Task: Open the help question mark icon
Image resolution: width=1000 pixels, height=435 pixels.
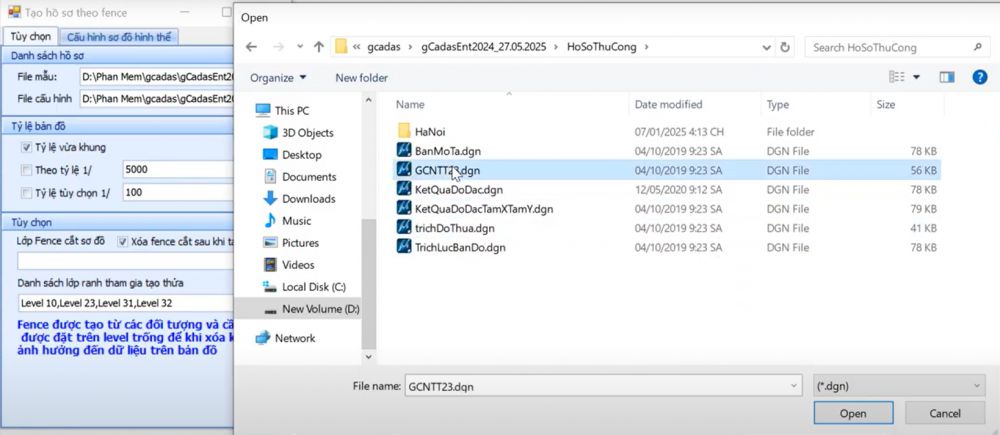Action: click(980, 77)
